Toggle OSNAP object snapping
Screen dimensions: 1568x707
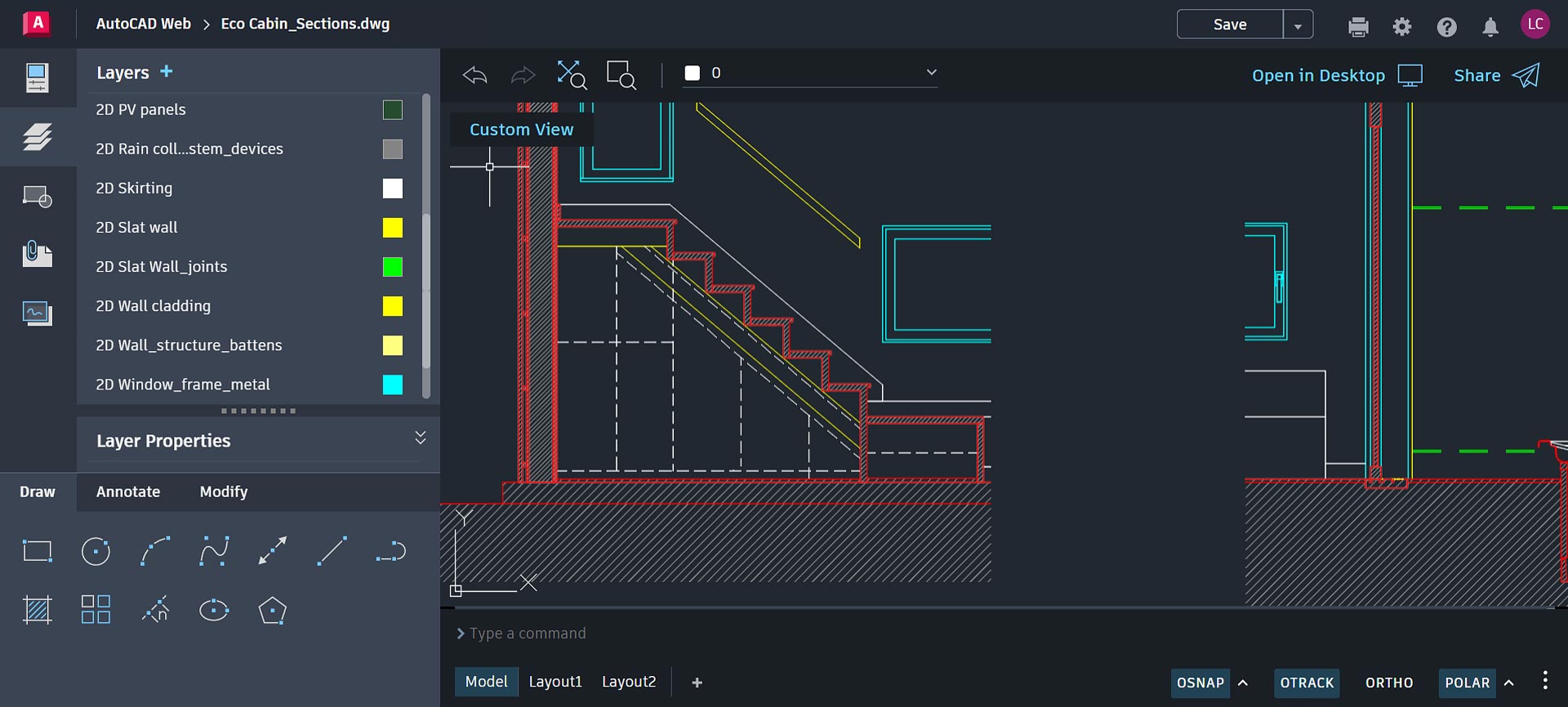(1200, 683)
